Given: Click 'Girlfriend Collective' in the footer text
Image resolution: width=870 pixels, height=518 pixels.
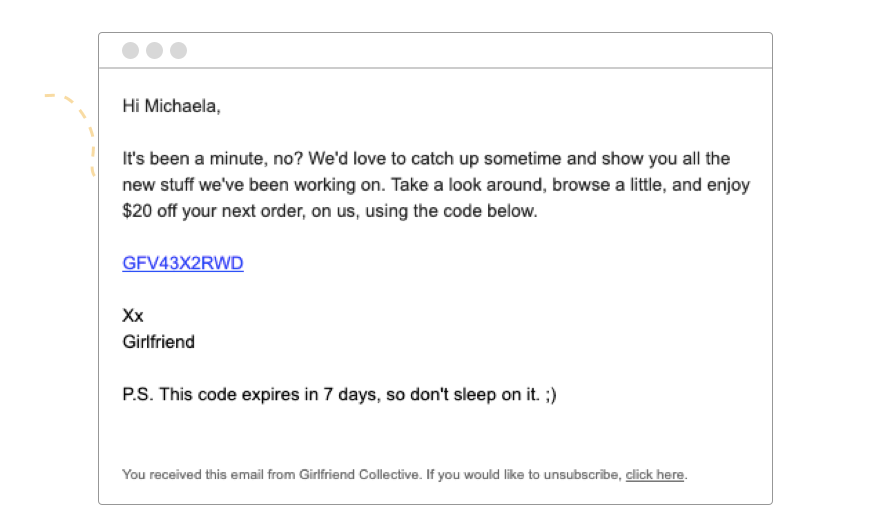Looking at the screenshot, I should click(x=359, y=475).
